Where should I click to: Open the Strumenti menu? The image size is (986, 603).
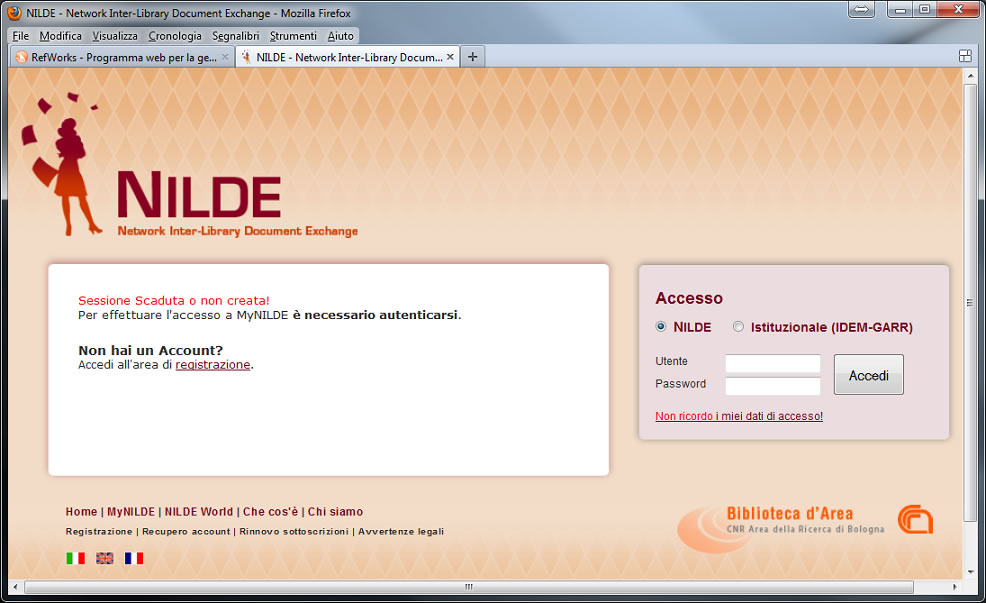point(293,36)
